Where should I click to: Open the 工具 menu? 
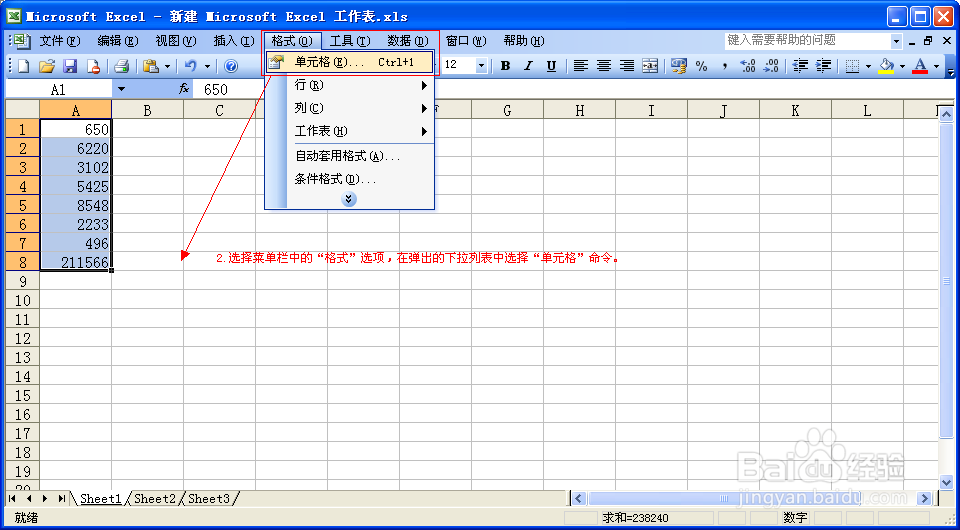pyautogui.click(x=350, y=41)
